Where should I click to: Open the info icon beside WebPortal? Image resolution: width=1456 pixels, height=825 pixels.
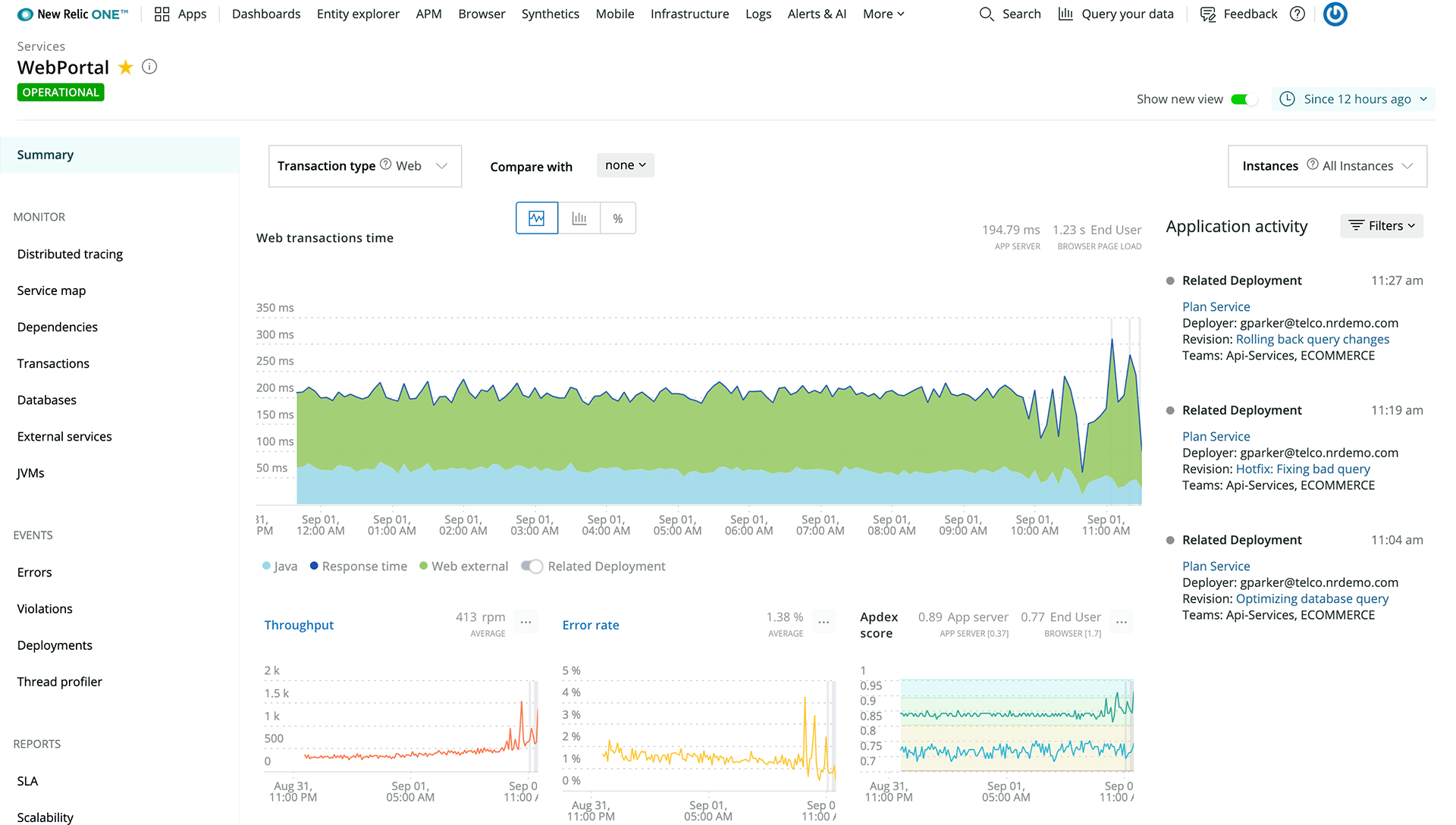(149, 67)
